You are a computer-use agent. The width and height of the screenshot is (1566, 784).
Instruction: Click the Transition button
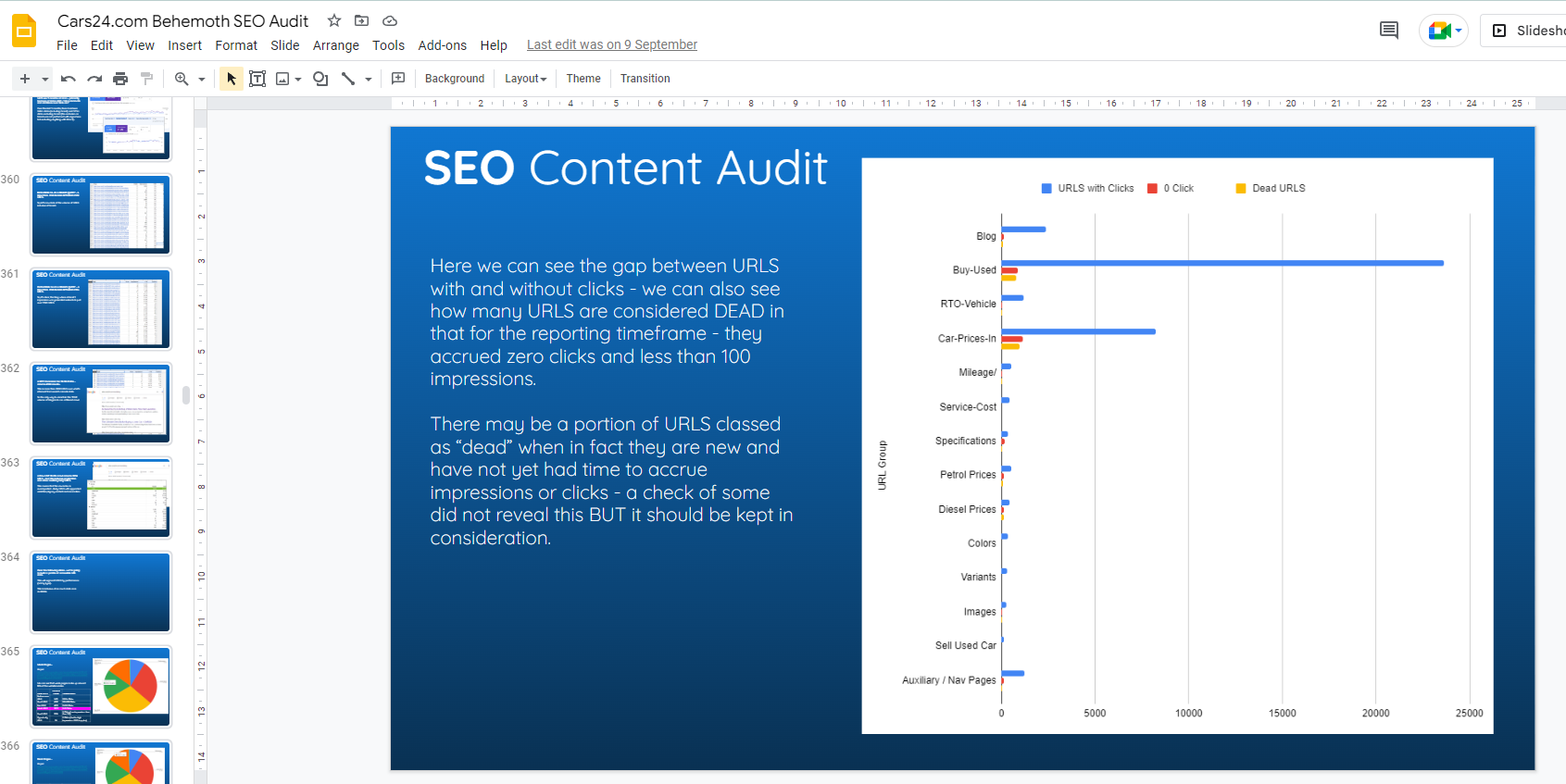tap(645, 79)
